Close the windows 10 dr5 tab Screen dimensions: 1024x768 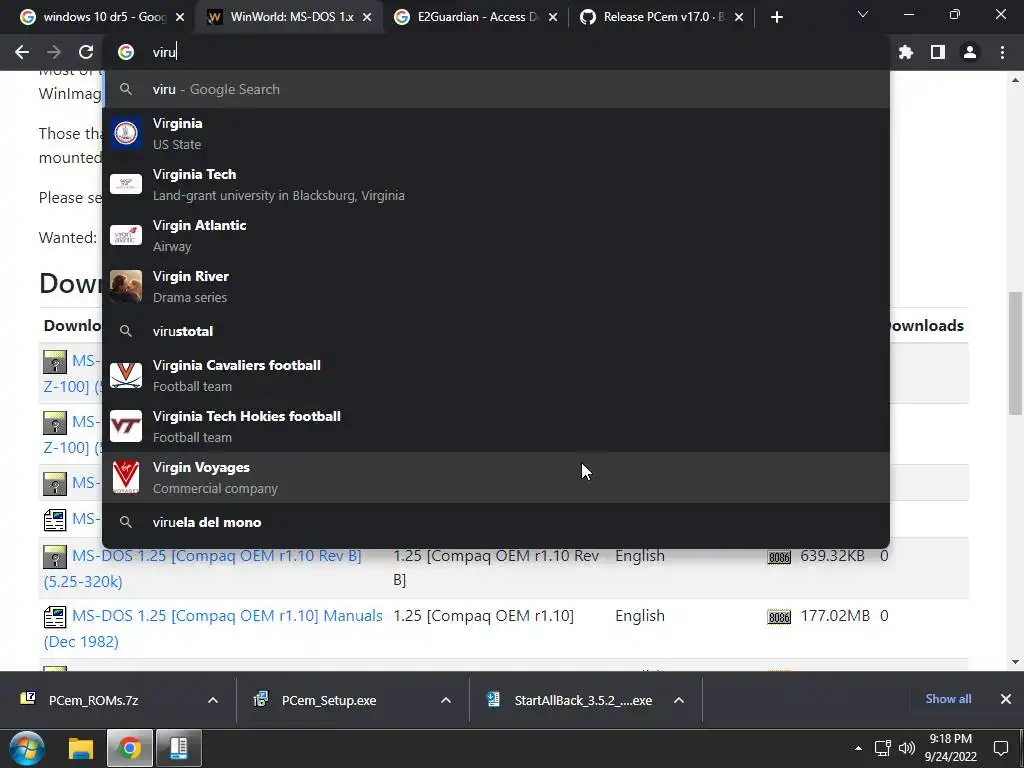(x=180, y=18)
